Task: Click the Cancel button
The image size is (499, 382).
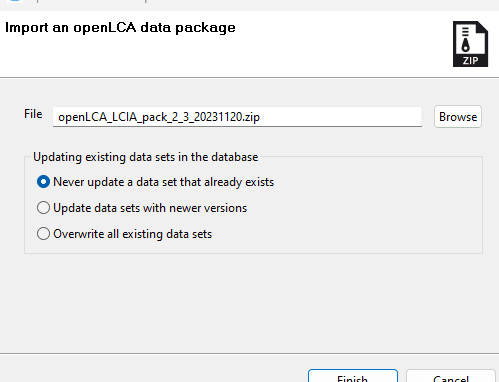Action: (451, 376)
